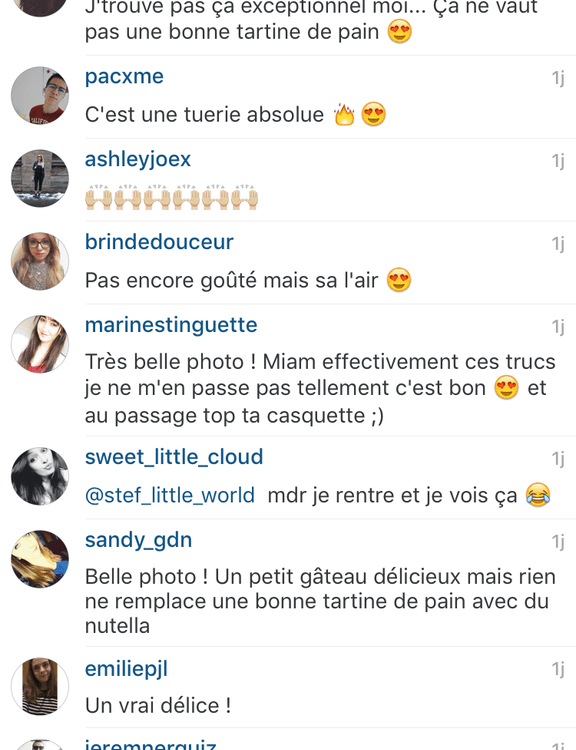Open emiliepjl's username link

tap(126, 669)
